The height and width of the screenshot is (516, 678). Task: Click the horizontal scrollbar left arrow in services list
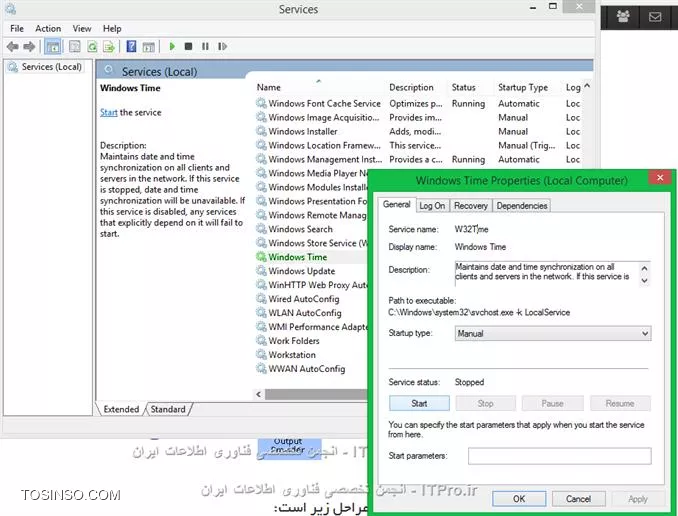click(x=259, y=394)
